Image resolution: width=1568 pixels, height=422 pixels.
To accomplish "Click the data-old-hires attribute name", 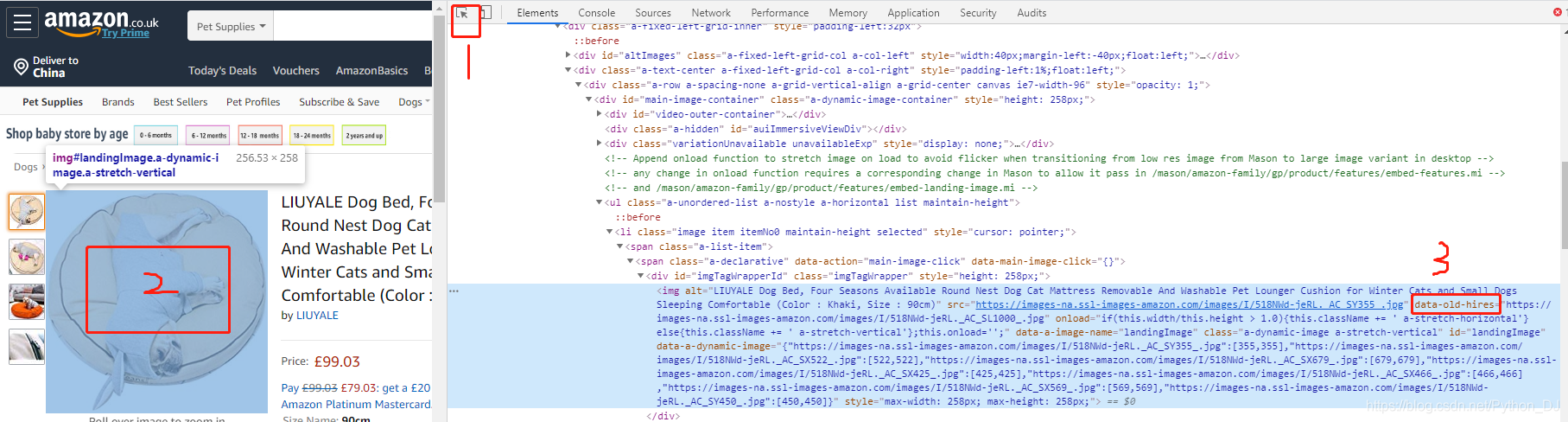I will tap(1454, 304).
